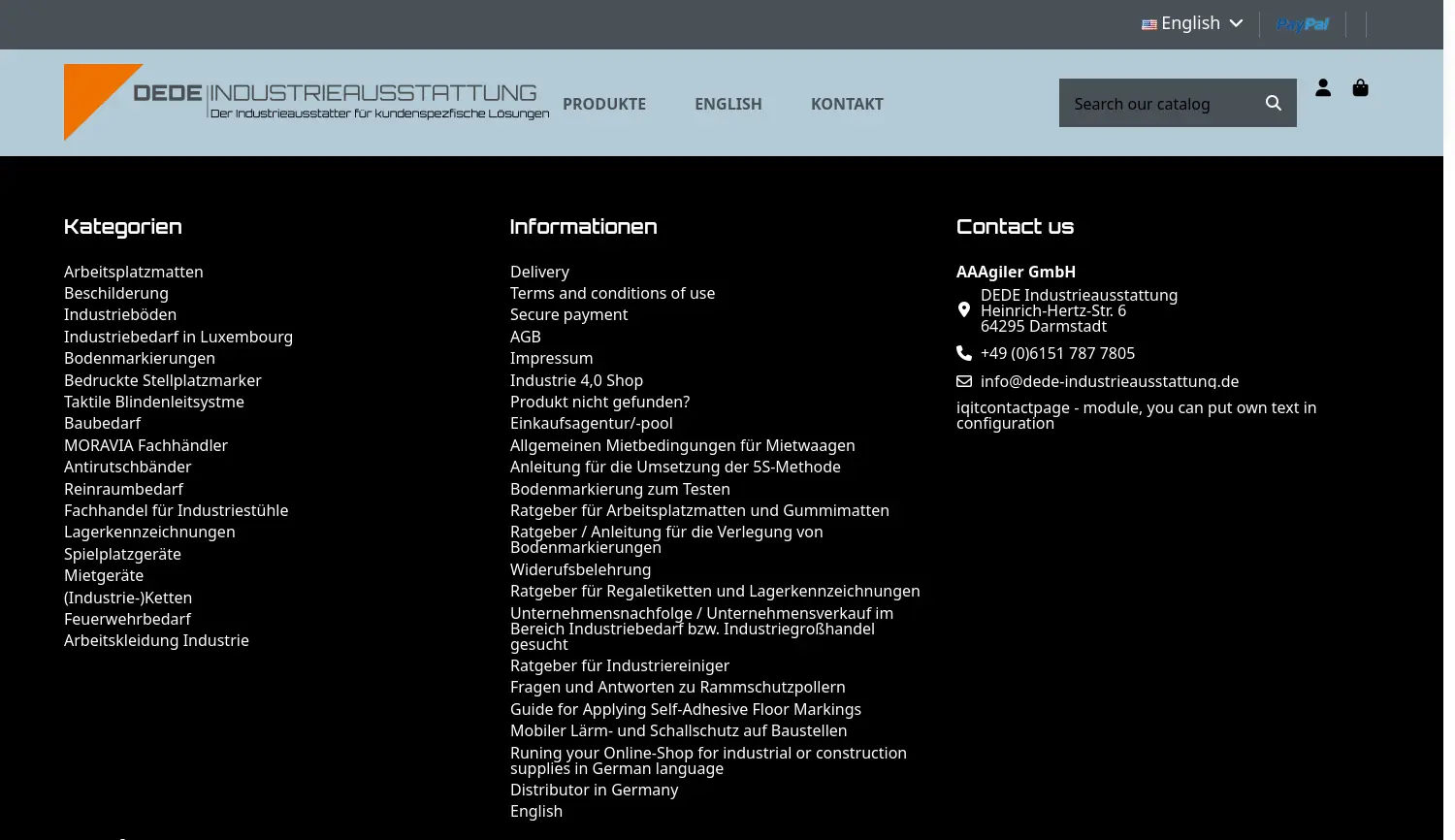This screenshot has height=840, width=1455.
Task: Expand the English language selector
Action: pos(1192,22)
